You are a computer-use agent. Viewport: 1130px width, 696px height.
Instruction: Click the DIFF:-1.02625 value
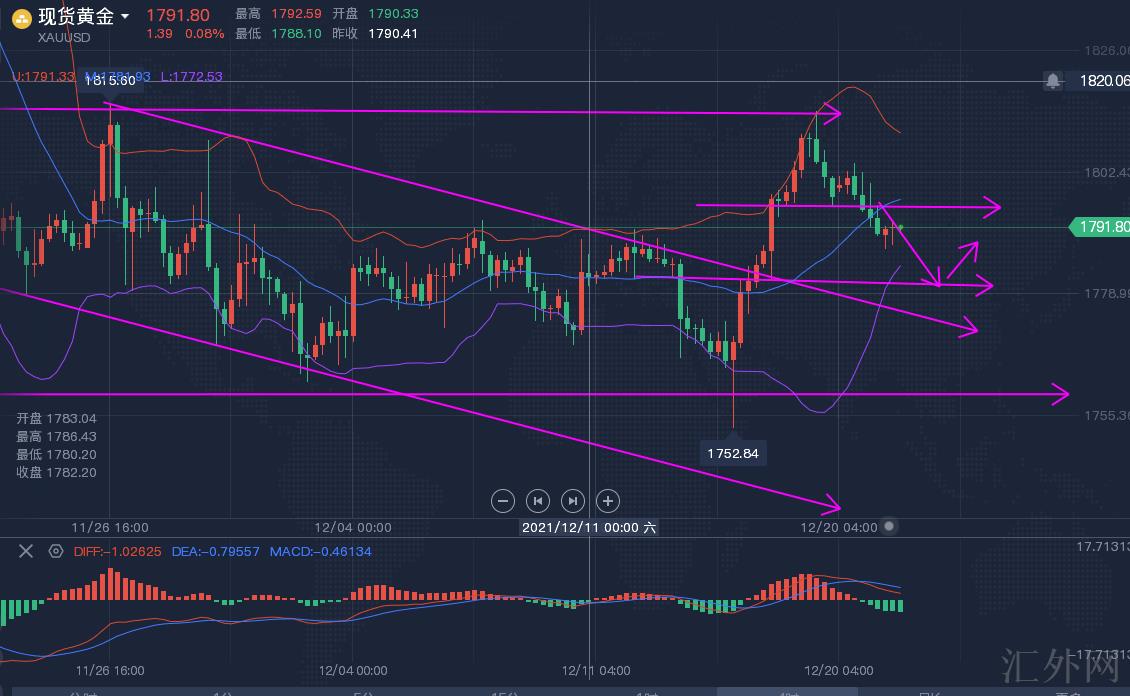pos(117,552)
